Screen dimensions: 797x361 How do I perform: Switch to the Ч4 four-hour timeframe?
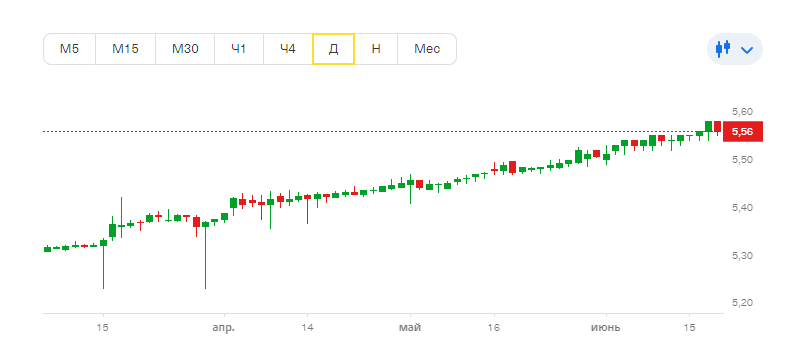tap(288, 49)
